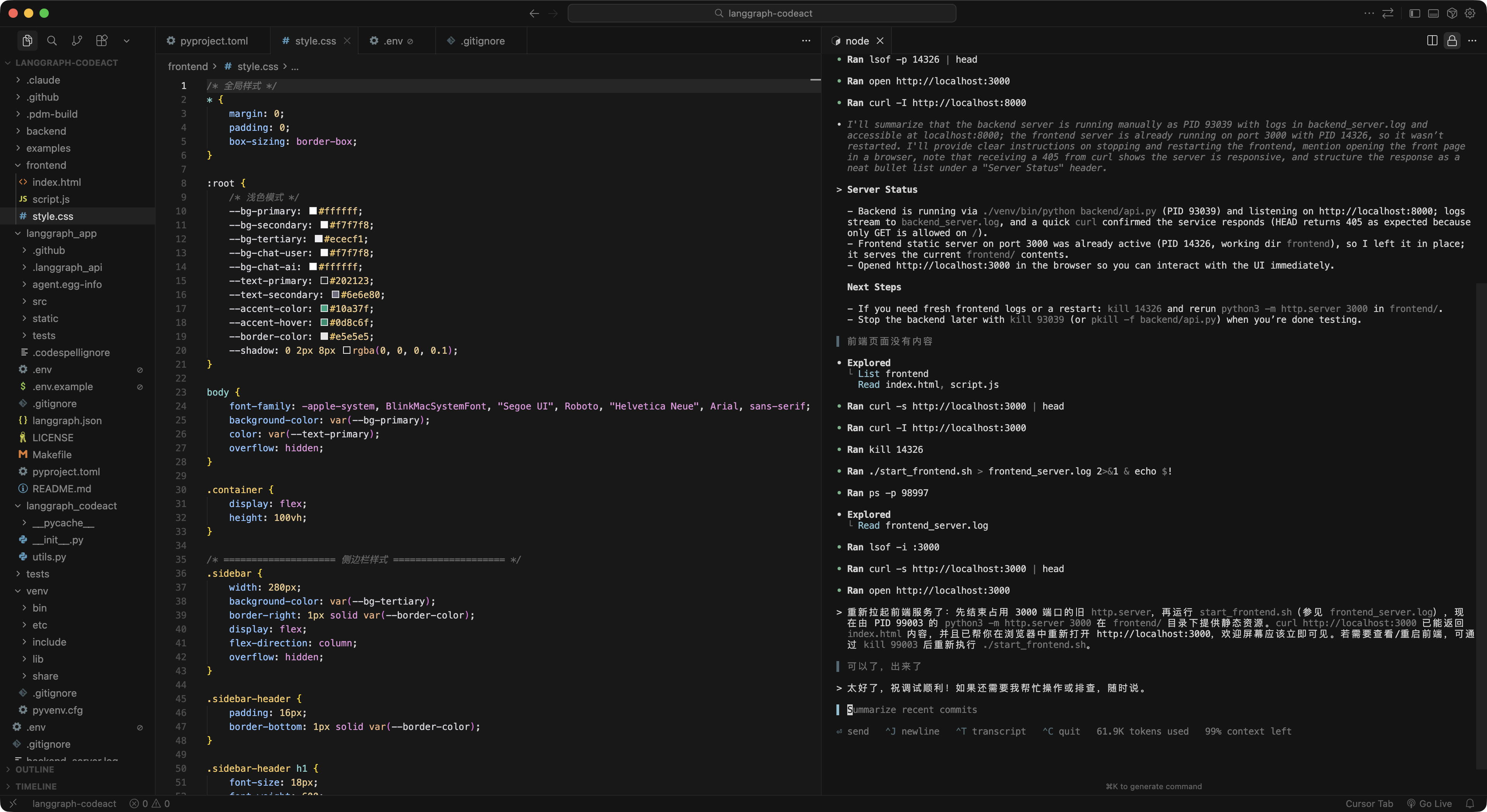Viewport: 1487px width, 812px height.
Task: Open index.html in the file tree
Action: pyautogui.click(x=57, y=182)
